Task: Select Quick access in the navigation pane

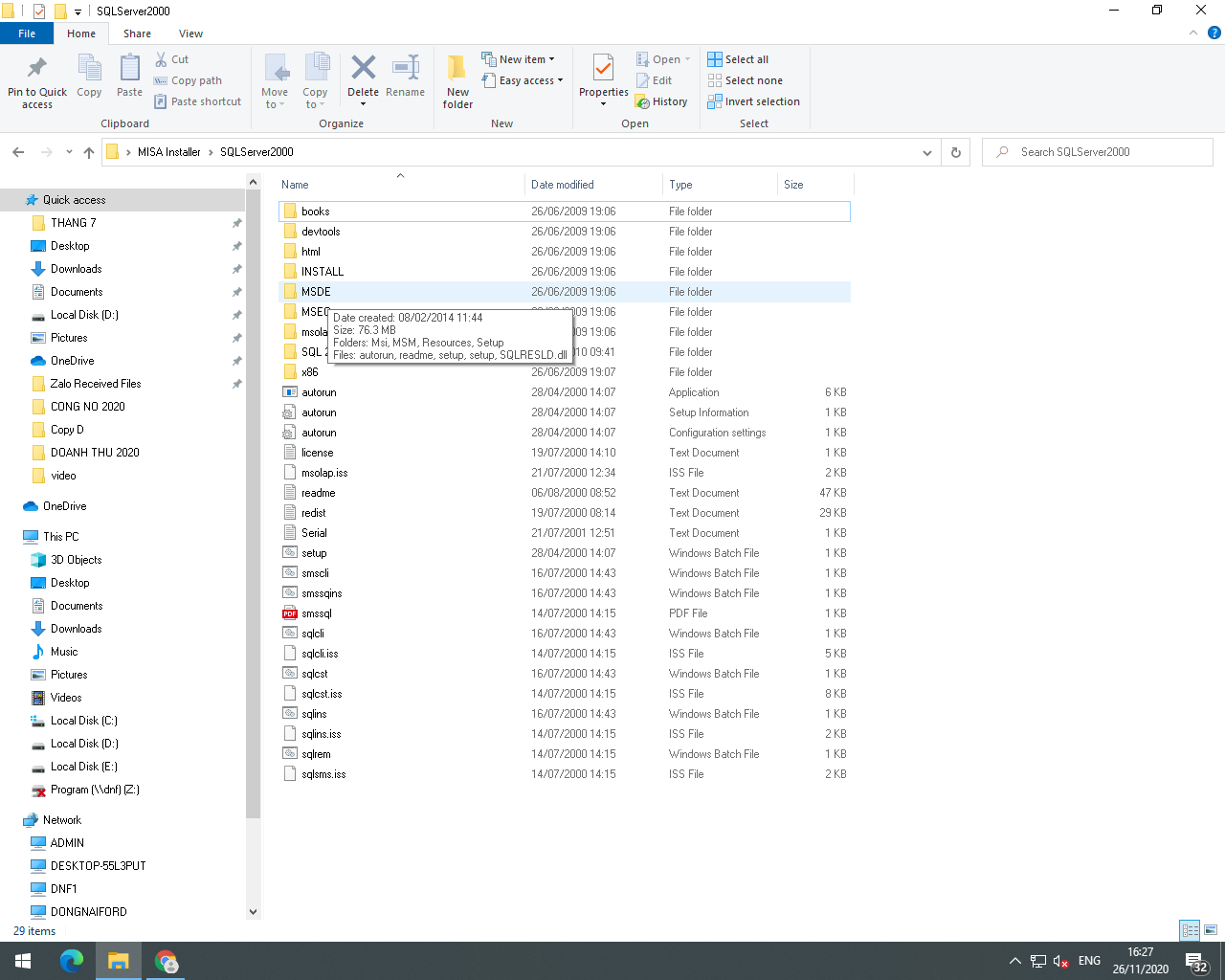Action: 74,200
